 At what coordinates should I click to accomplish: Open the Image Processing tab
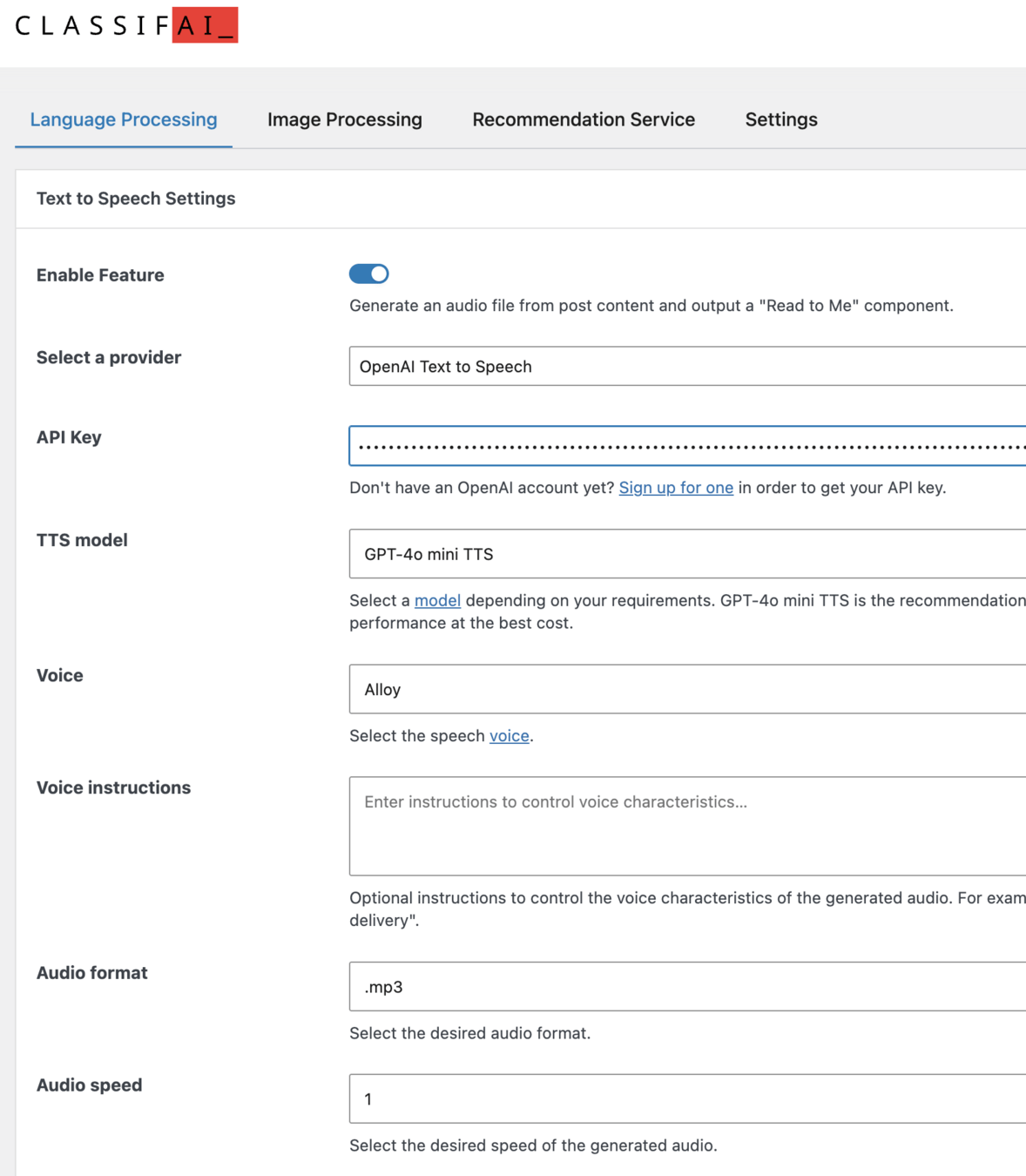[345, 119]
